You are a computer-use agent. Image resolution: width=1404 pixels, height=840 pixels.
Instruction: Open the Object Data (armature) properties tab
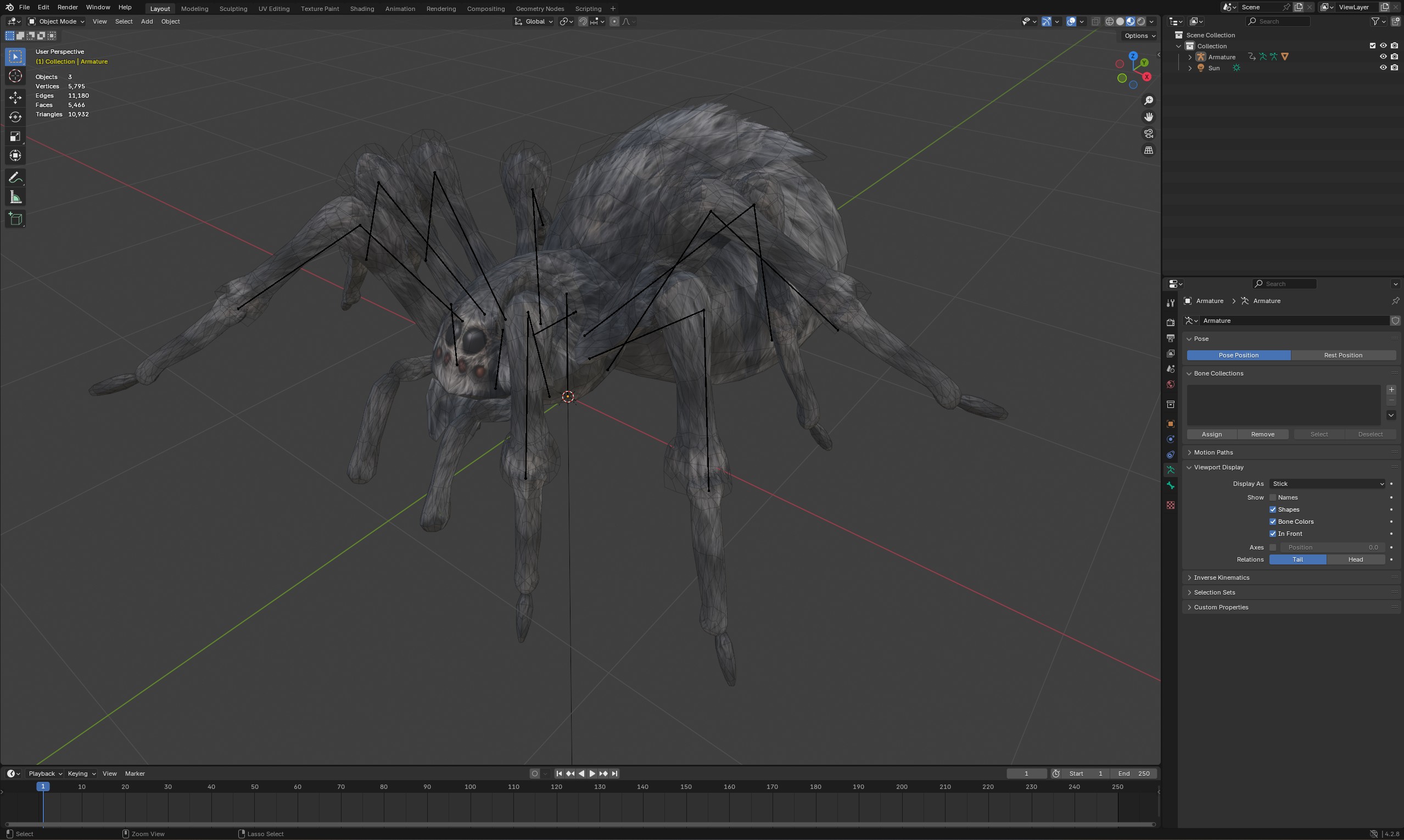tap(1170, 470)
